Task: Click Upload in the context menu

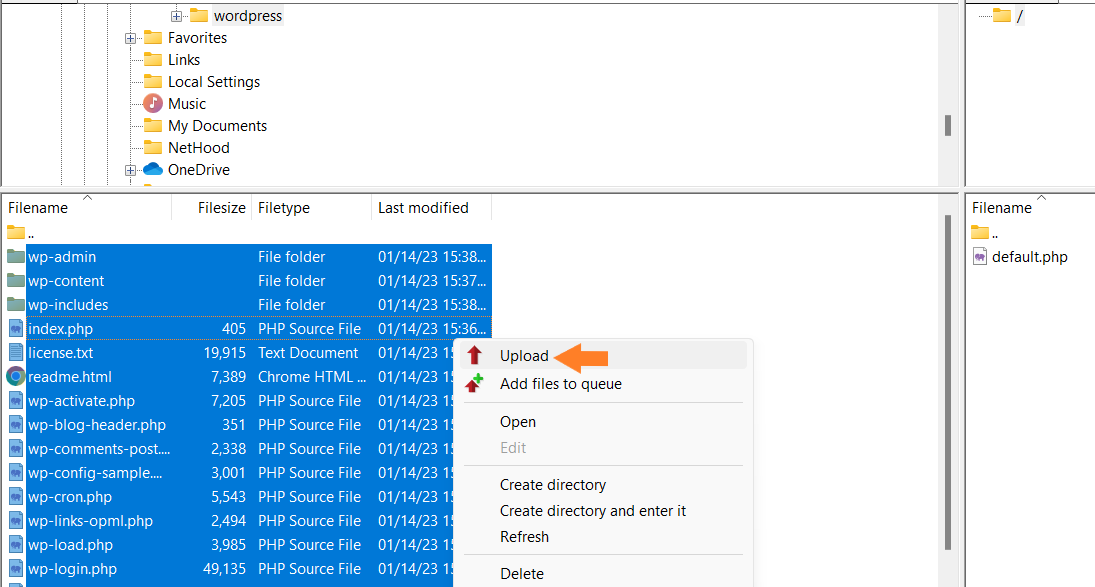Action: coord(524,356)
